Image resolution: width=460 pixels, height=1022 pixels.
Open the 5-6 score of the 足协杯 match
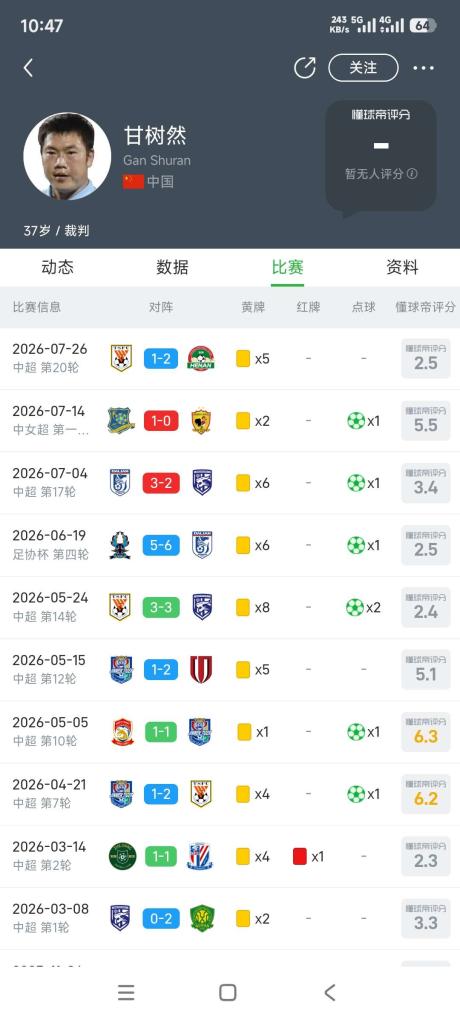[x=161, y=546]
